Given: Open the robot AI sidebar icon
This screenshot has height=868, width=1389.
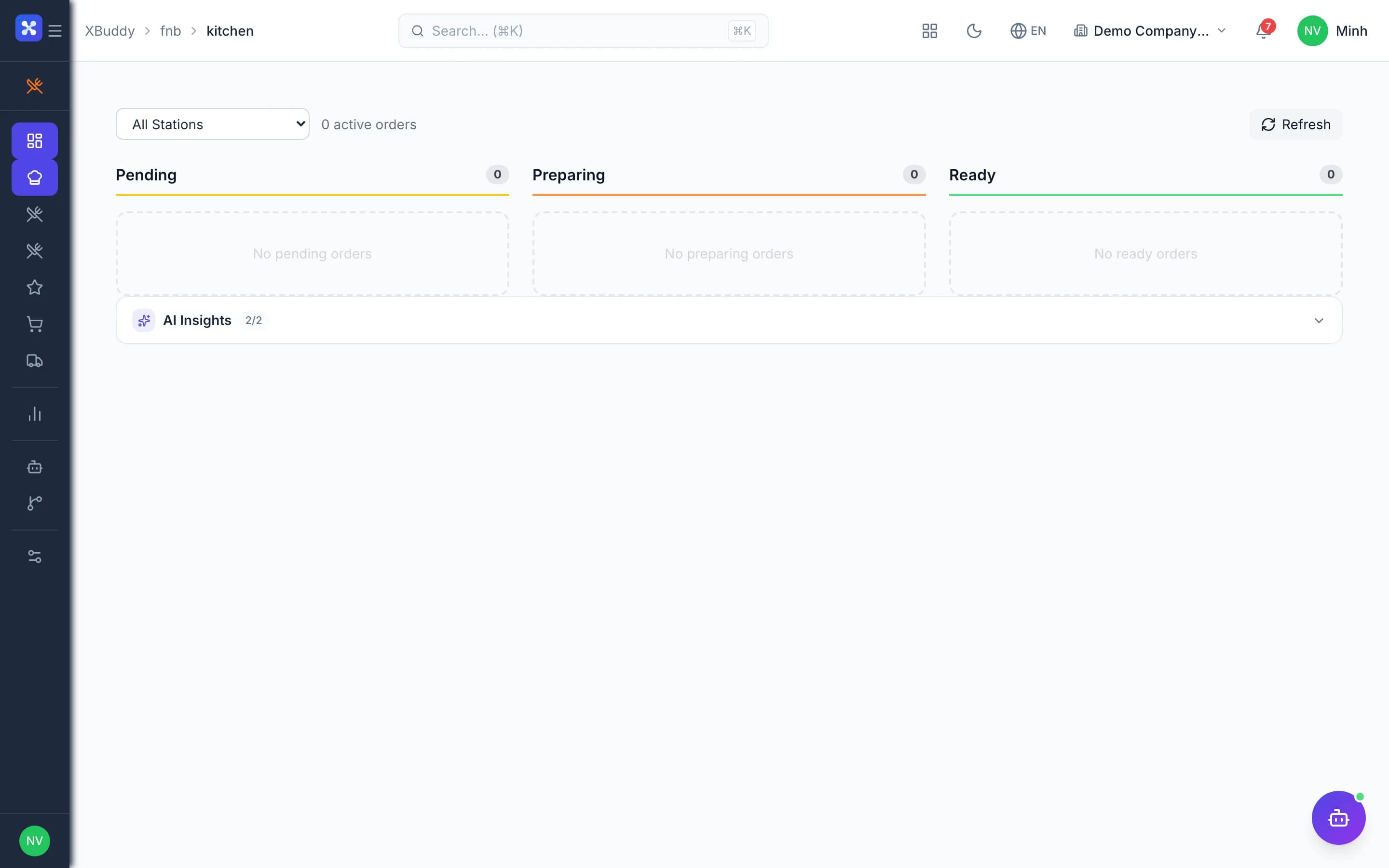Looking at the screenshot, I should pos(34,467).
